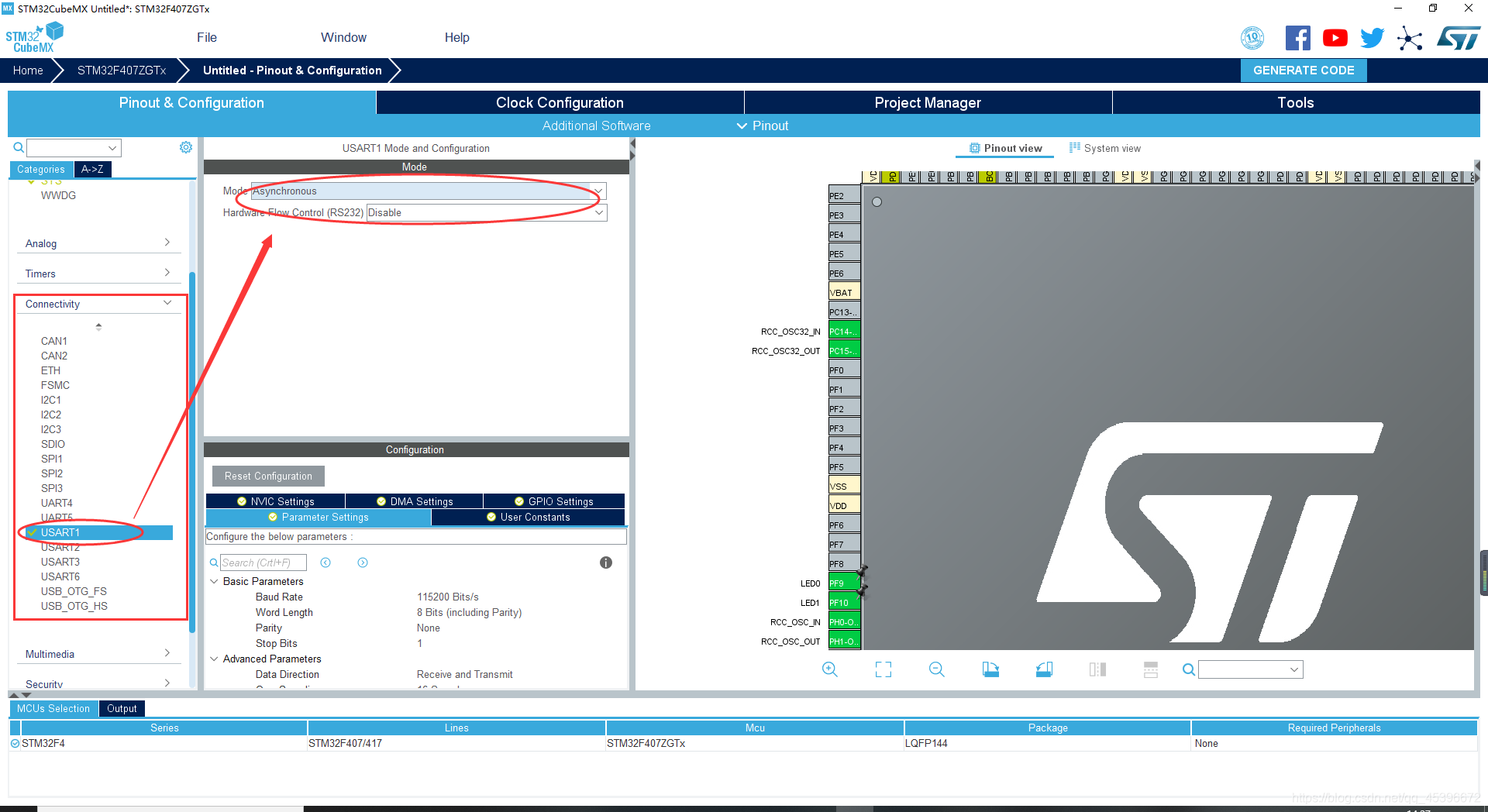Switch to the Tools tab
Viewport: 1488px width, 812px height.
click(x=1295, y=102)
